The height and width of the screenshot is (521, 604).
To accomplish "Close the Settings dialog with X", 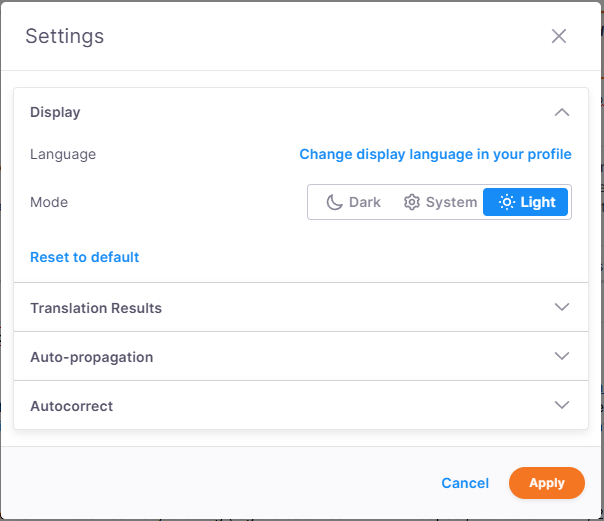I will coord(559,37).
